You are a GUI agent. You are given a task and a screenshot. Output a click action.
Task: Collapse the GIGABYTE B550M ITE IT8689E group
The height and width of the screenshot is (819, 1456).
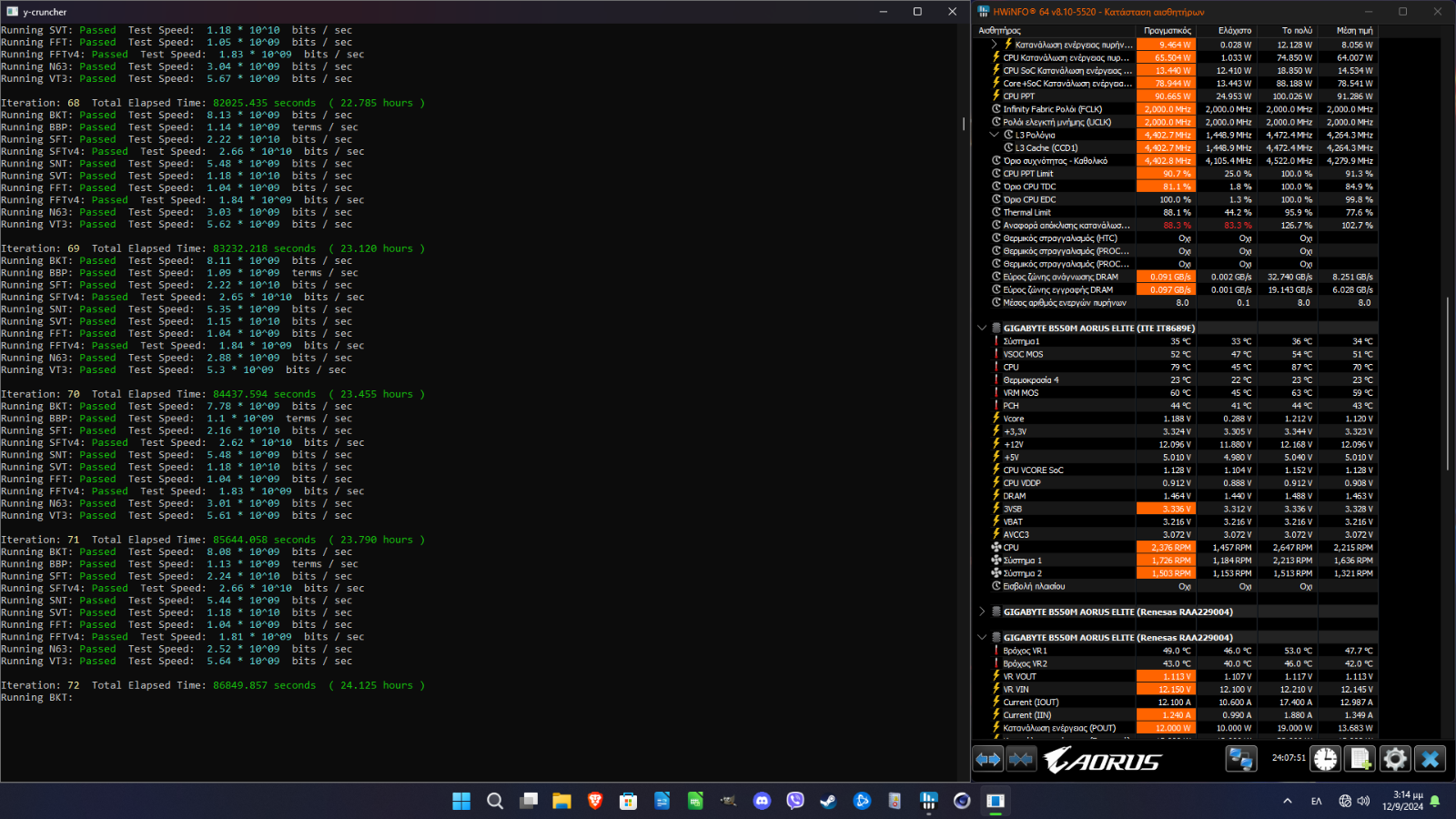tap(982, 328)
